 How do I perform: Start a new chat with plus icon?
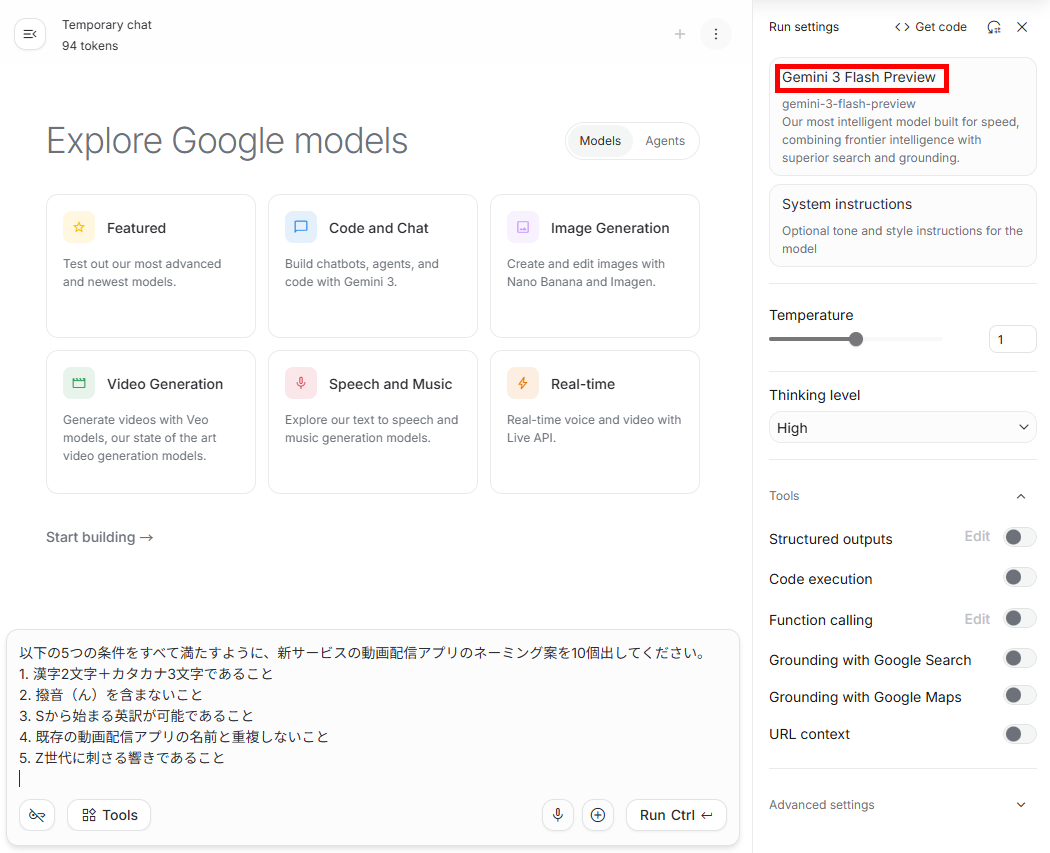(x=680, y=34)
